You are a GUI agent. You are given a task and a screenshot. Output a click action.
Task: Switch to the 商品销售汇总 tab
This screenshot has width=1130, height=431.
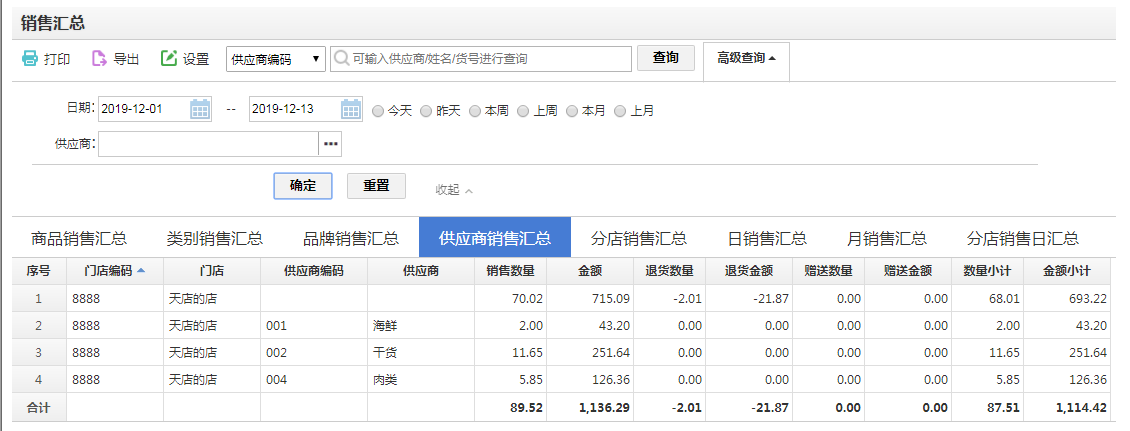click(79, 238)
